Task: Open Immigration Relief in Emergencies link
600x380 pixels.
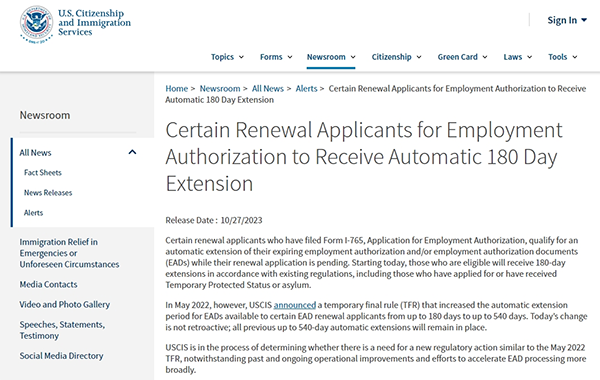Action: (x=69, y=253)
